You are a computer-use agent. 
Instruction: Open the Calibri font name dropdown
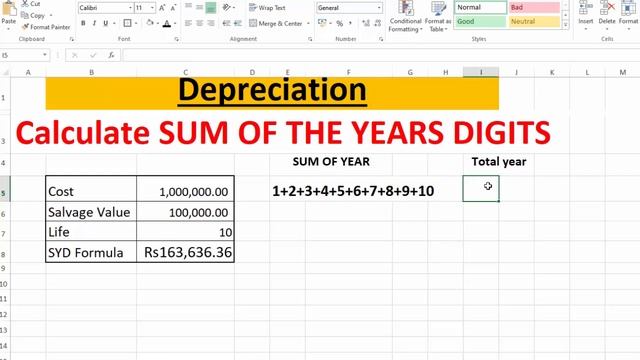(130, 8)
